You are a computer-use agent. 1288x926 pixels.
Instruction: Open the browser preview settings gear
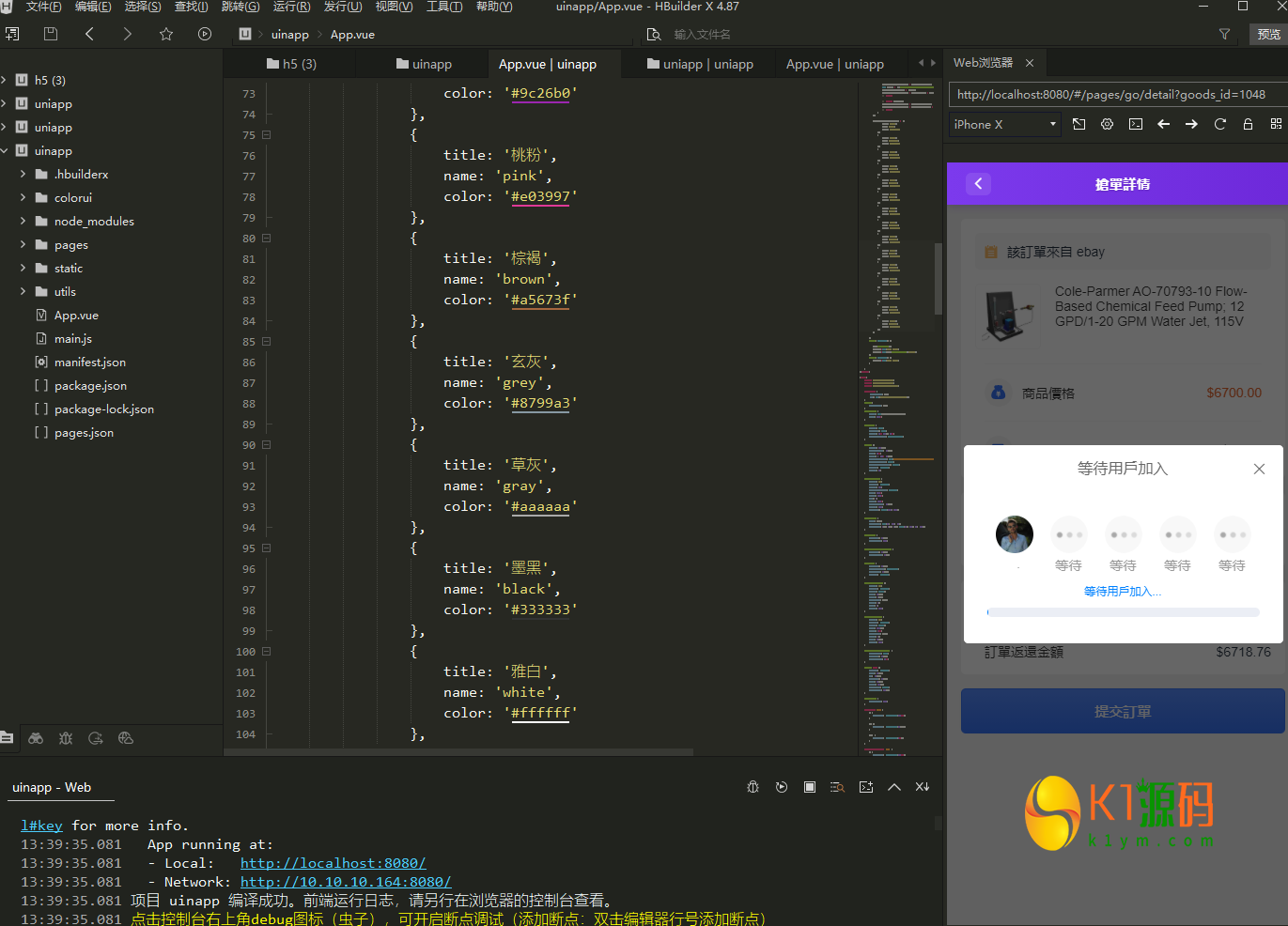coord(1107,124)
